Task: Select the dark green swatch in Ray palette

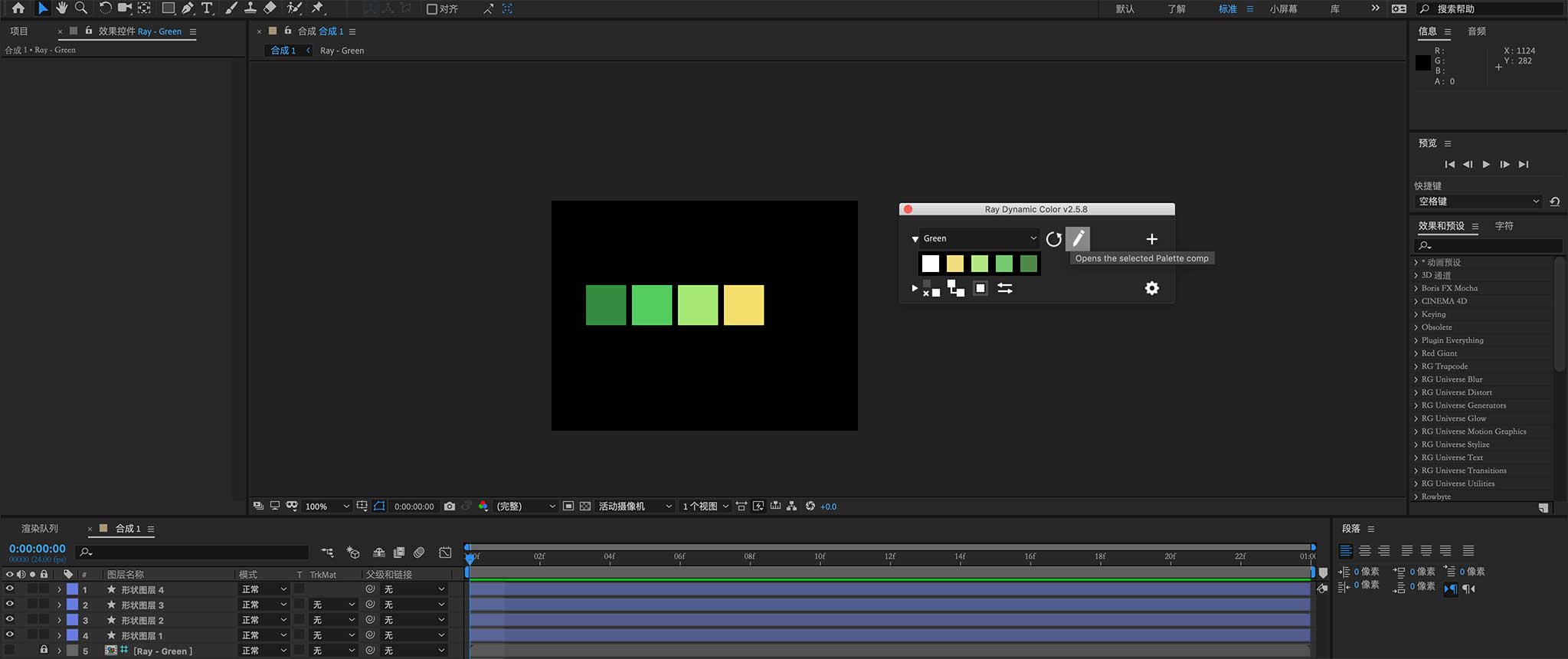Action: click(x=1029, y=264)
